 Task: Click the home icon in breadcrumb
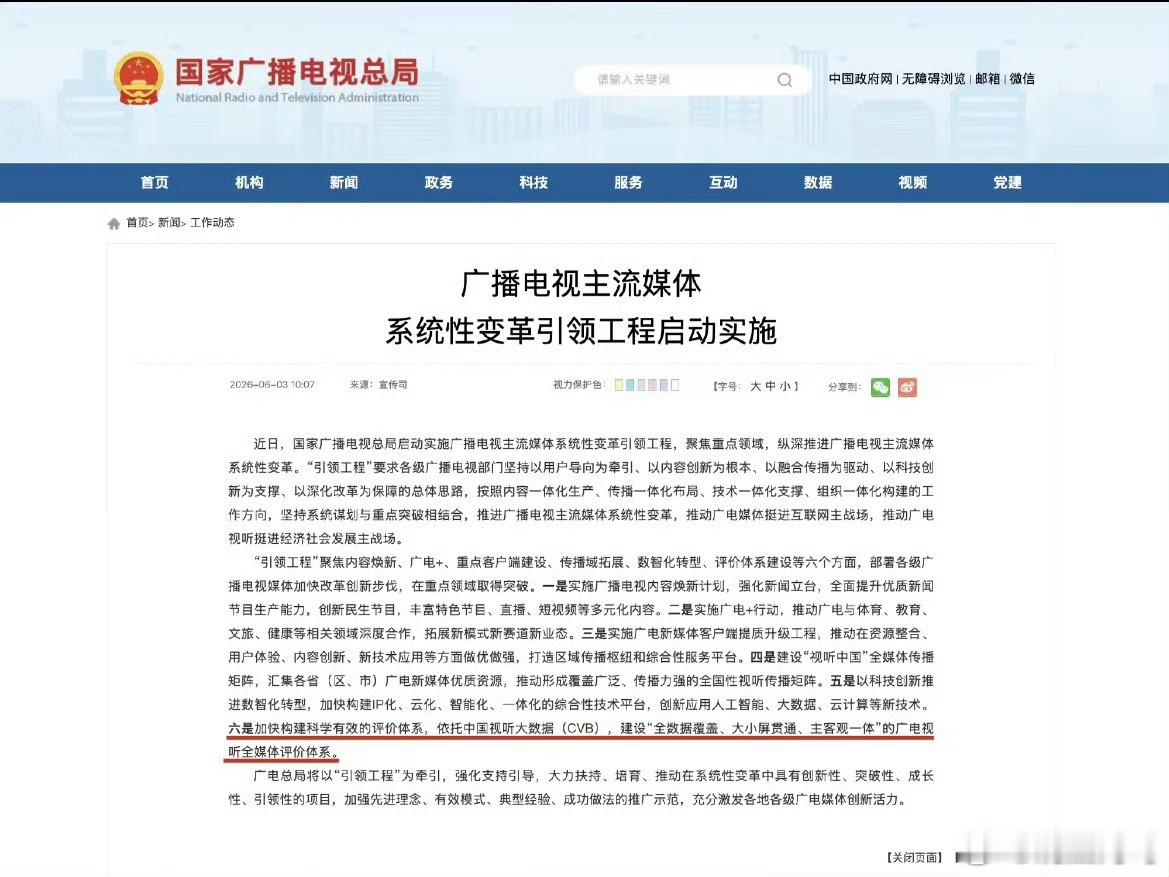[x=113, y=223]
